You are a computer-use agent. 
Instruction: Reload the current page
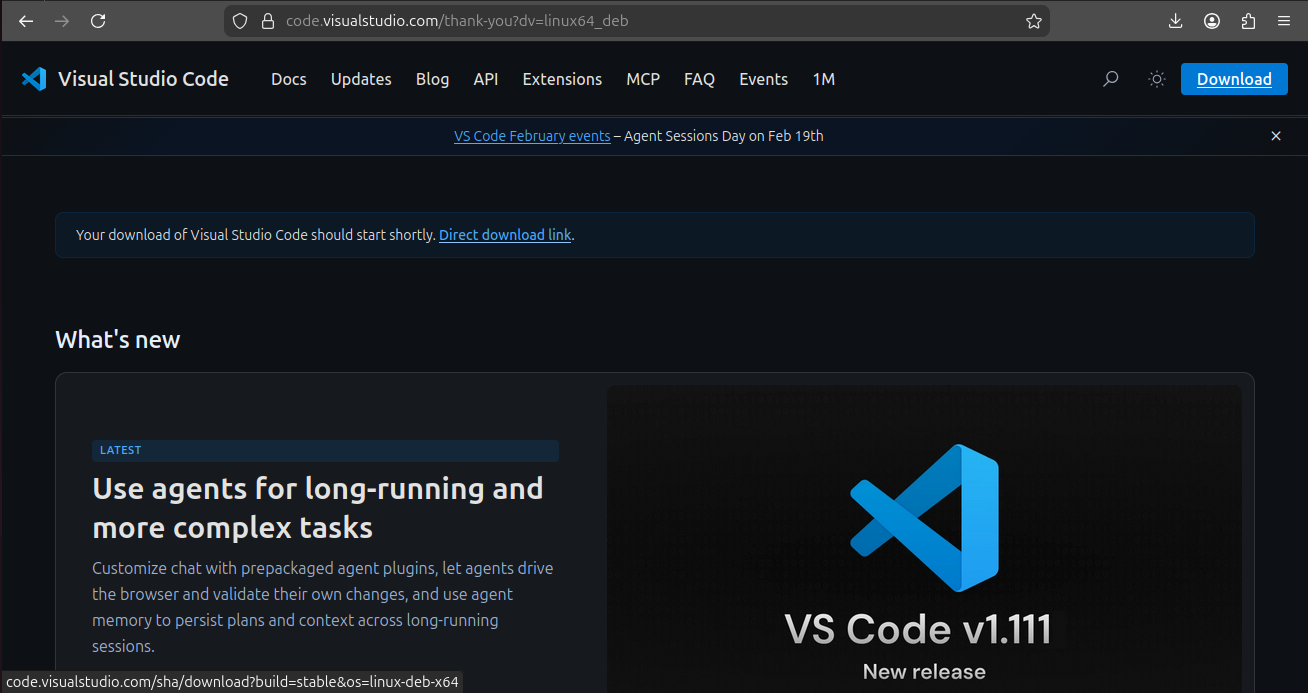click(x=98, y=21)
